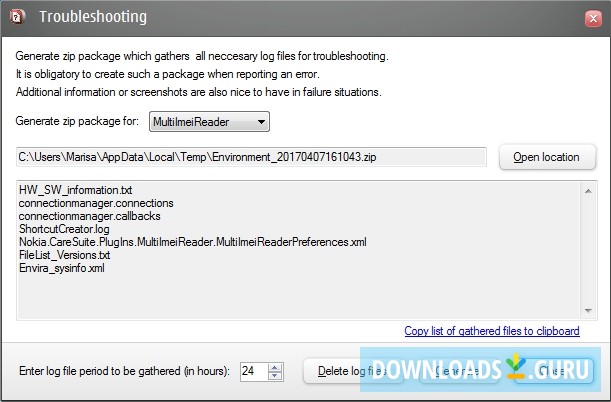611x402 pixels.
Task: Click the file list scroll up arrow
Action: click(x=588, y=191)
